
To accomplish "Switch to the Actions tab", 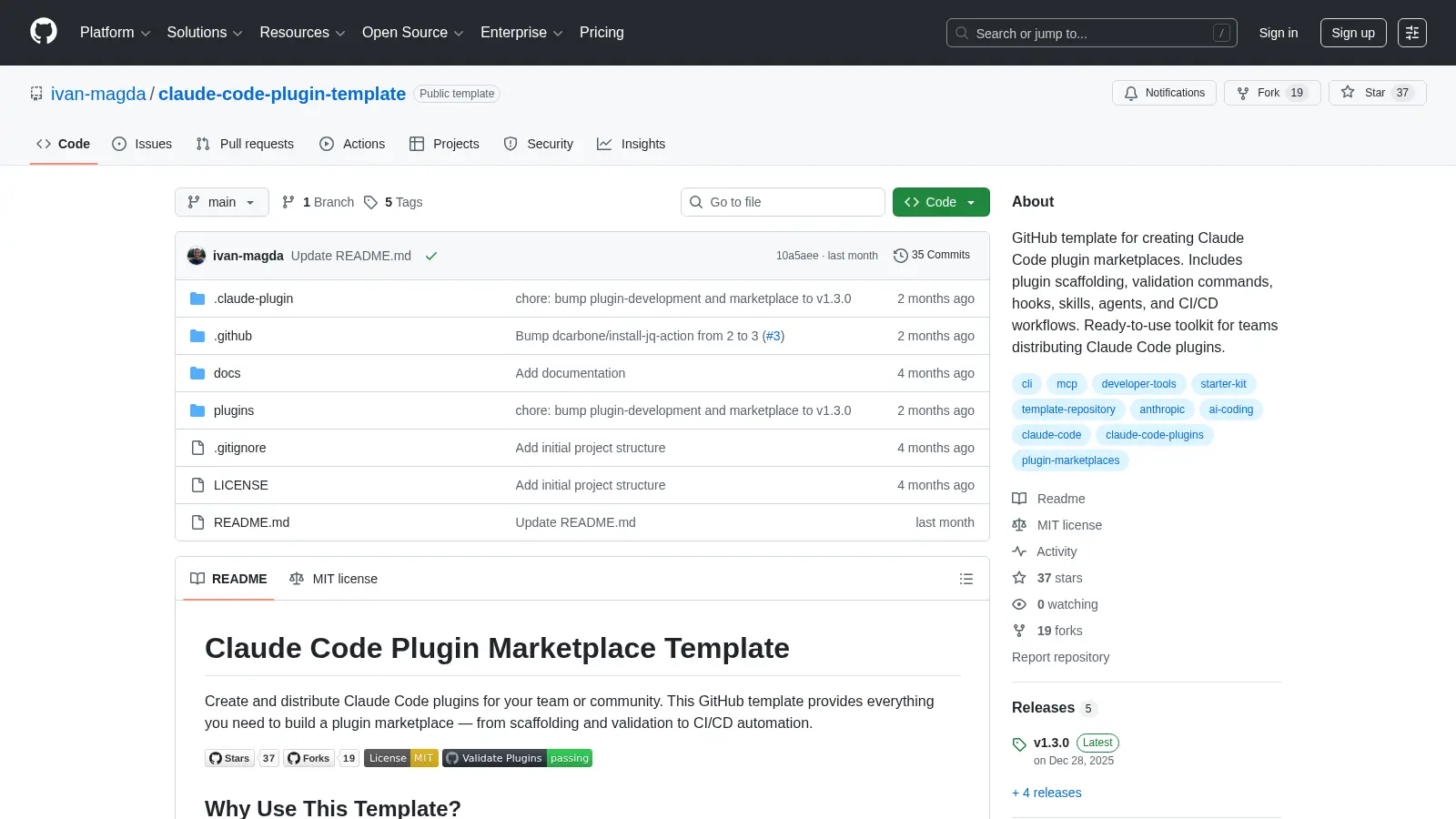I will coord(352,144).
